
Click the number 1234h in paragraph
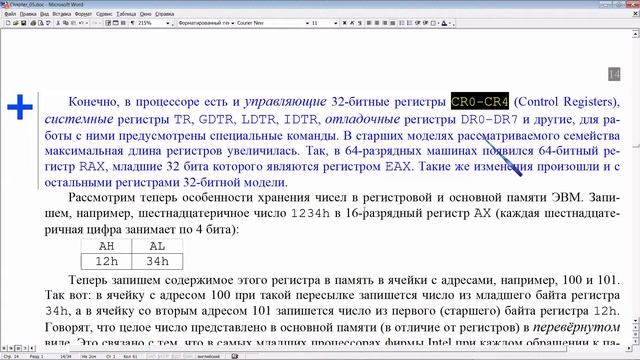[x=310, y=213]
